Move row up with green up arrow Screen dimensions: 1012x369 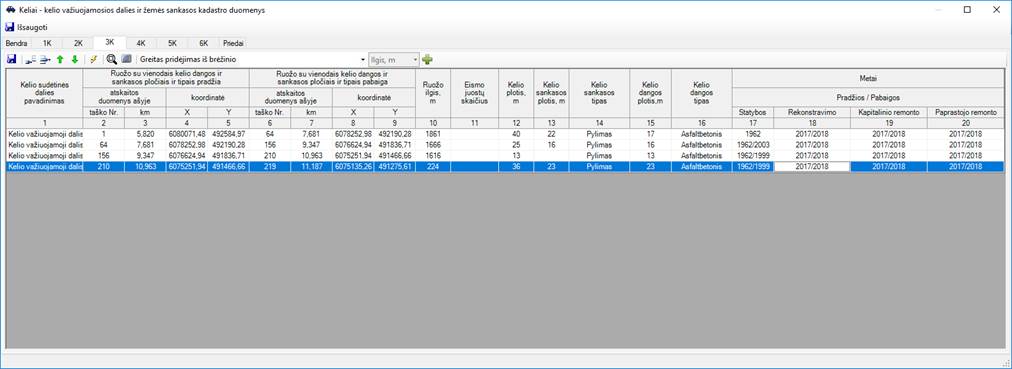click(x=60, y=59)
